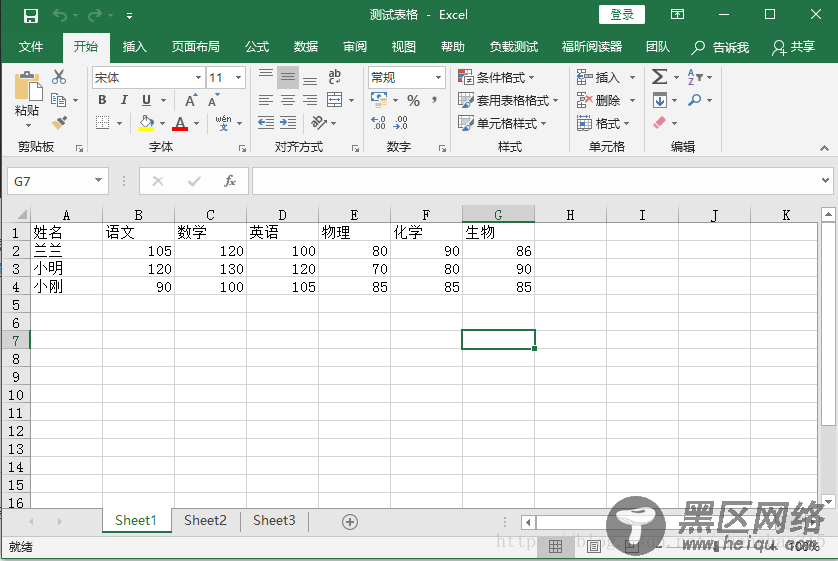Image resolution: width=838 pixels, height=561 pixels.
Task: Click increase indent icon
Action: pos(288,123)
